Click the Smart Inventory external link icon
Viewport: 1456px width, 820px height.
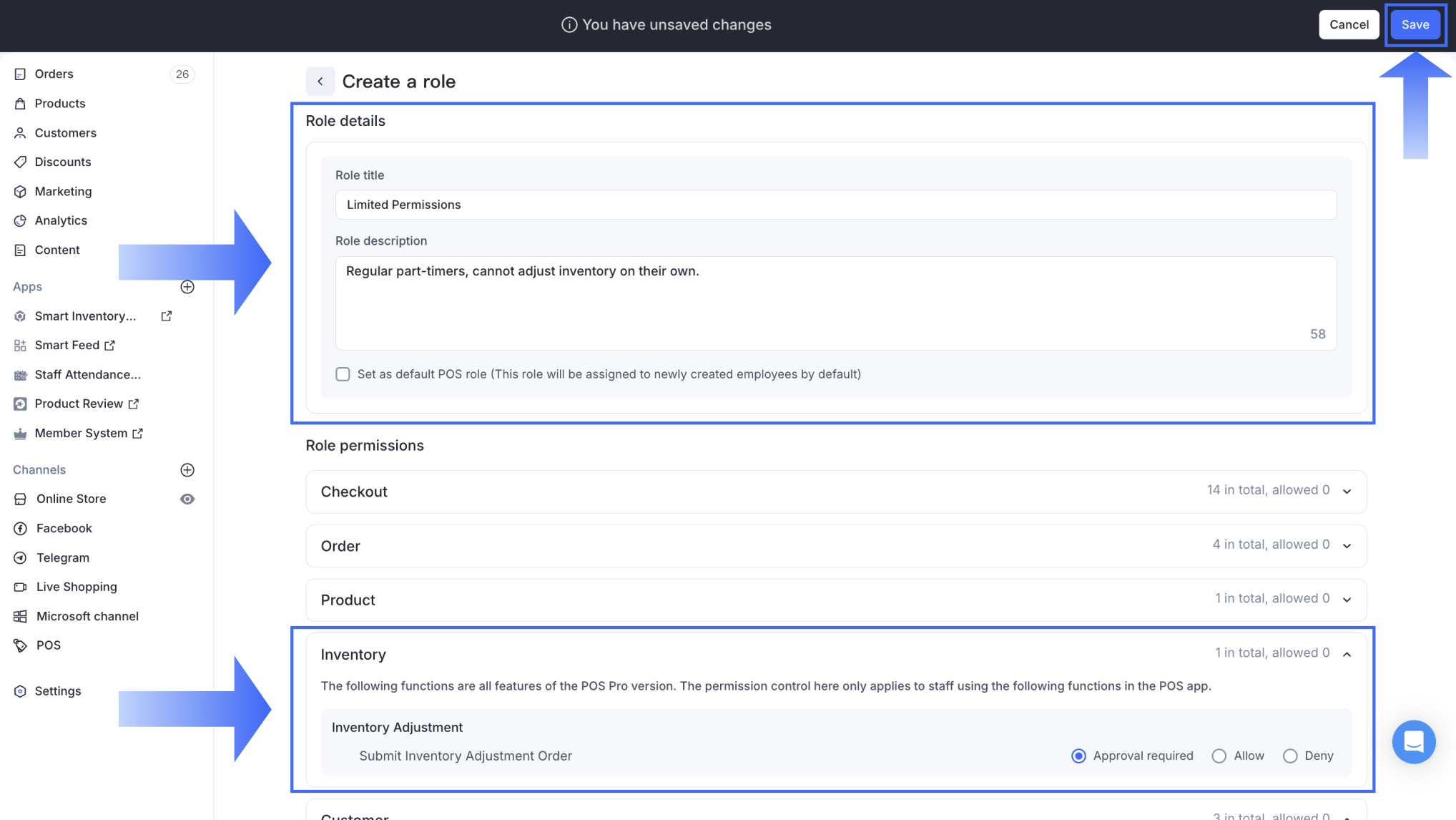pyautogui.click(x=167, y=316)
